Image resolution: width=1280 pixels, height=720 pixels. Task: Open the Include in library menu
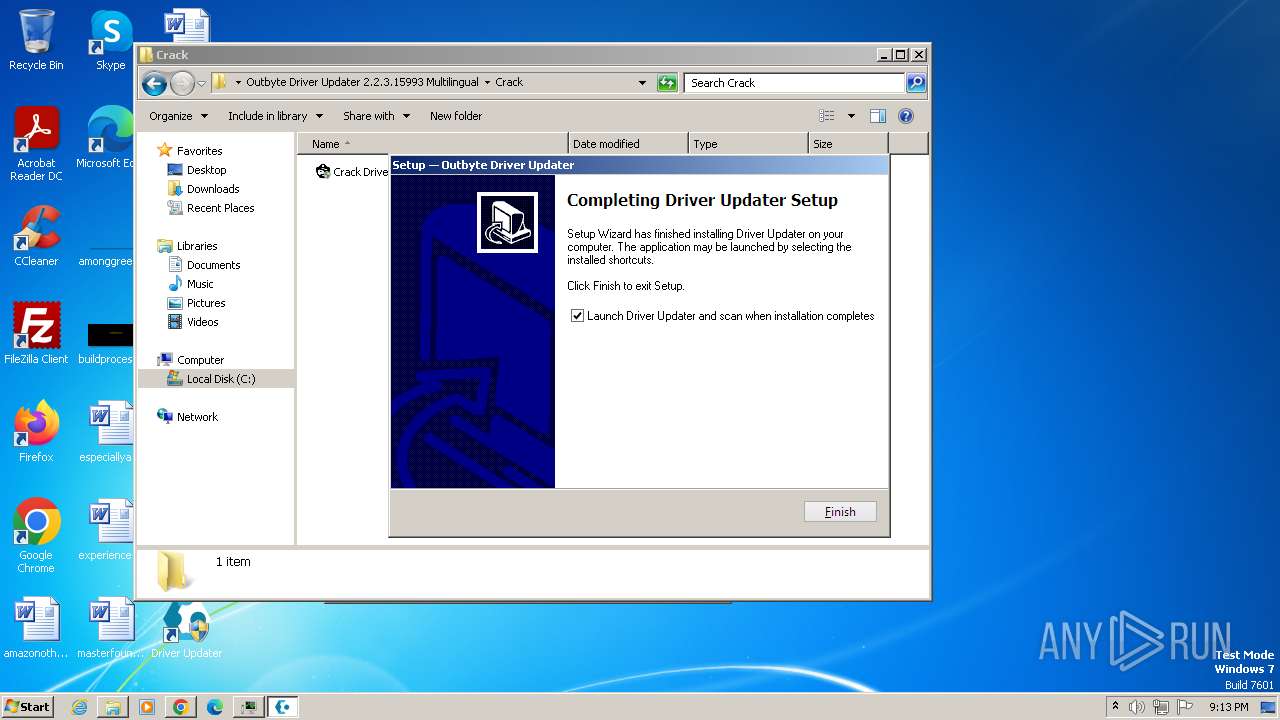click(275, 116)
